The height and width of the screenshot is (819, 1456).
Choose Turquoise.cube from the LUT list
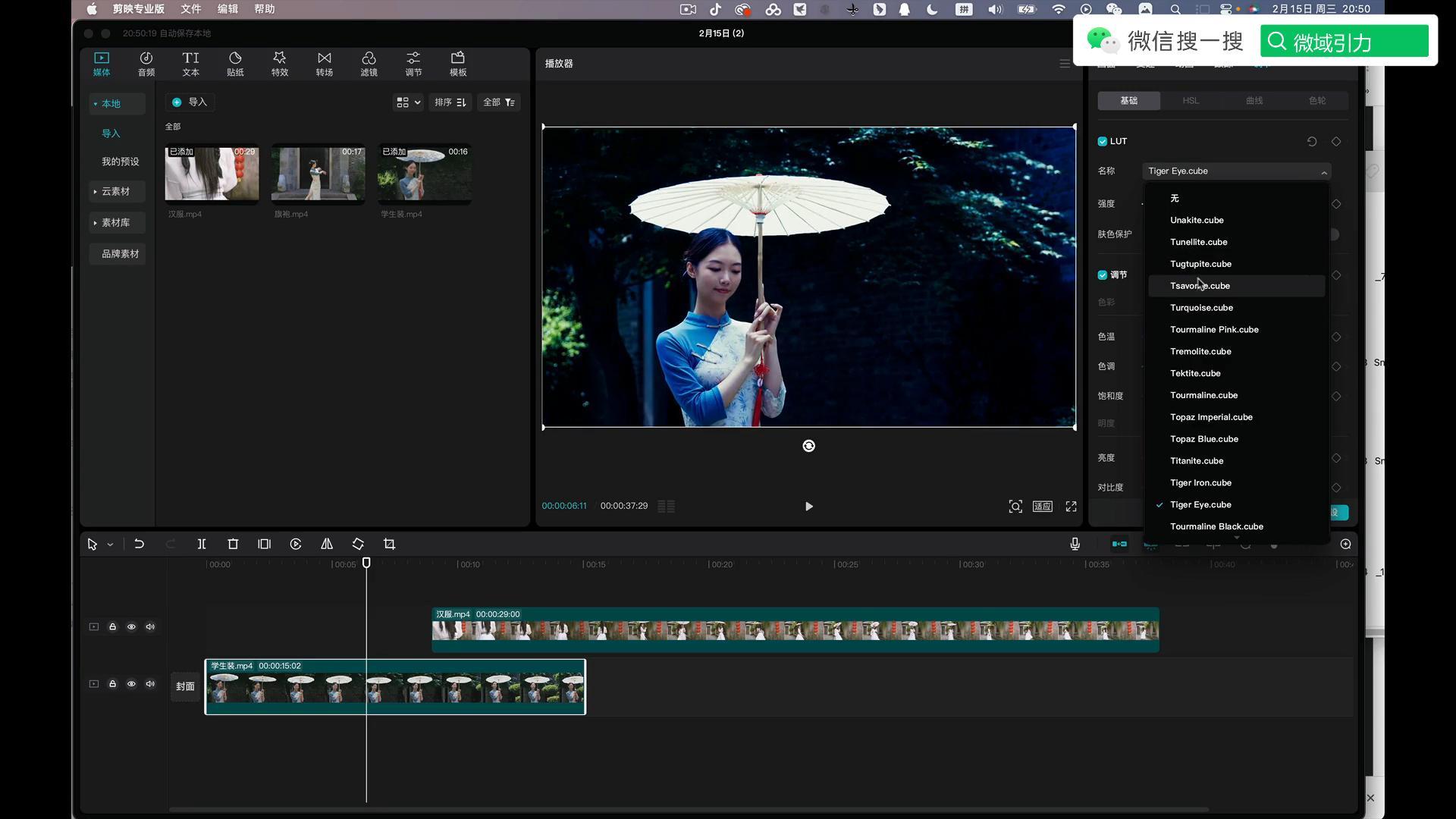tap(1237, 308)
